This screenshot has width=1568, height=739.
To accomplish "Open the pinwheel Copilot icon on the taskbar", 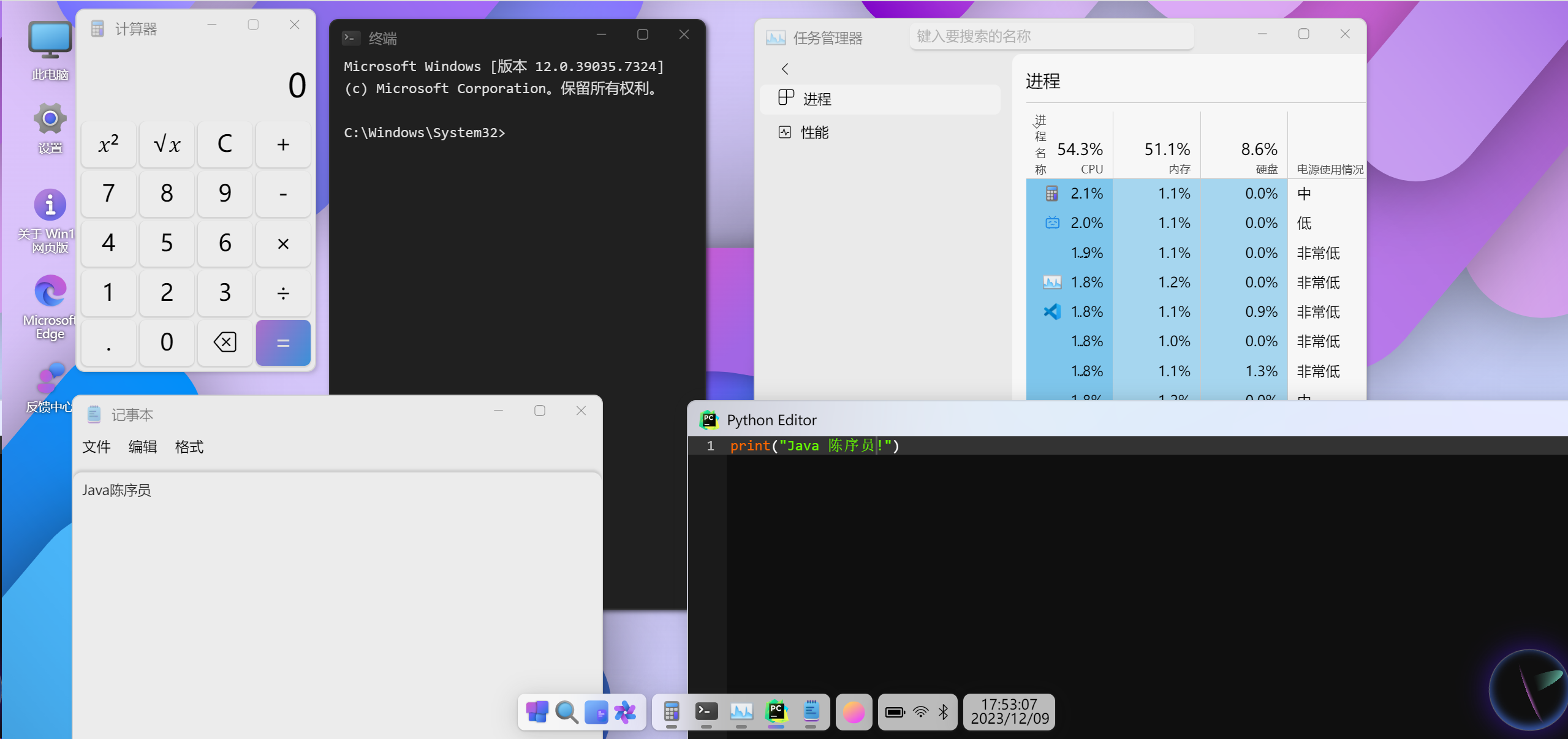I will 625,712.
